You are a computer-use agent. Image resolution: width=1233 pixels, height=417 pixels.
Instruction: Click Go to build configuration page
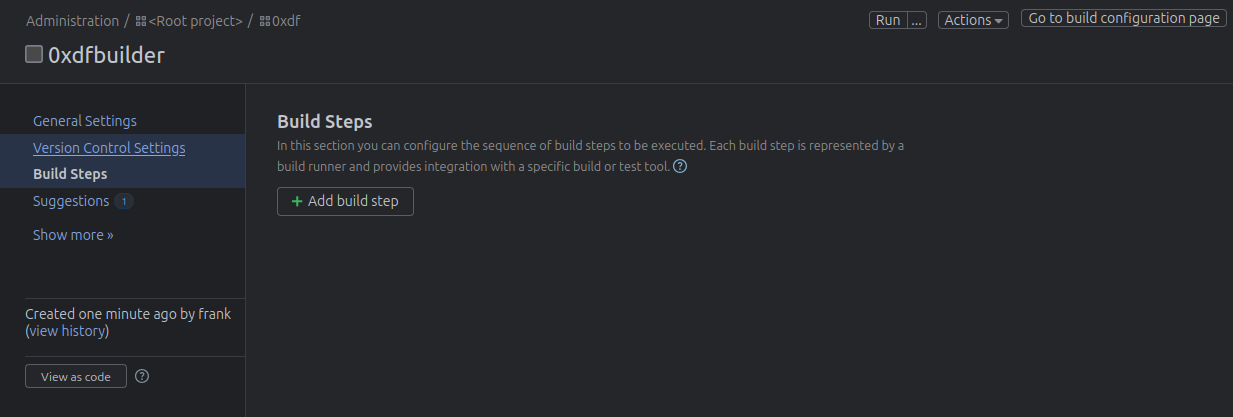tap(1124, 18)
